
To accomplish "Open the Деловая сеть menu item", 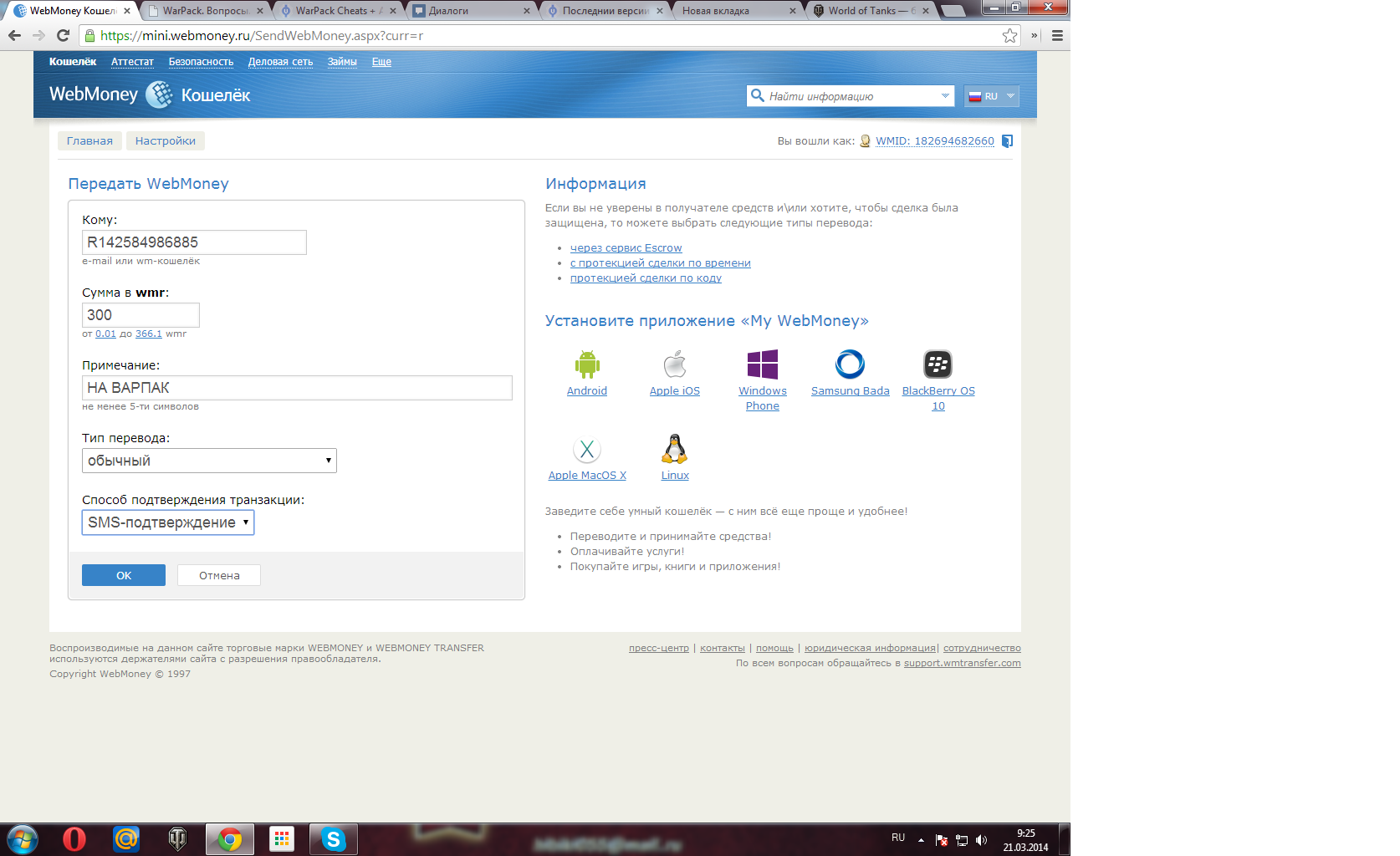I will click(x=280, y=62).
